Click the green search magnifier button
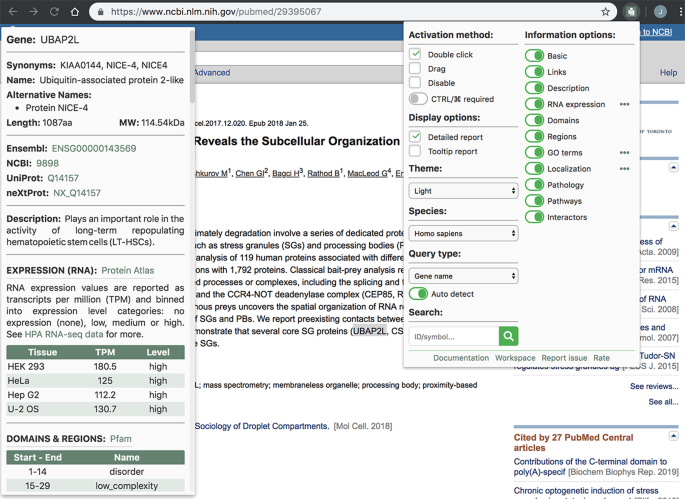 509,336
